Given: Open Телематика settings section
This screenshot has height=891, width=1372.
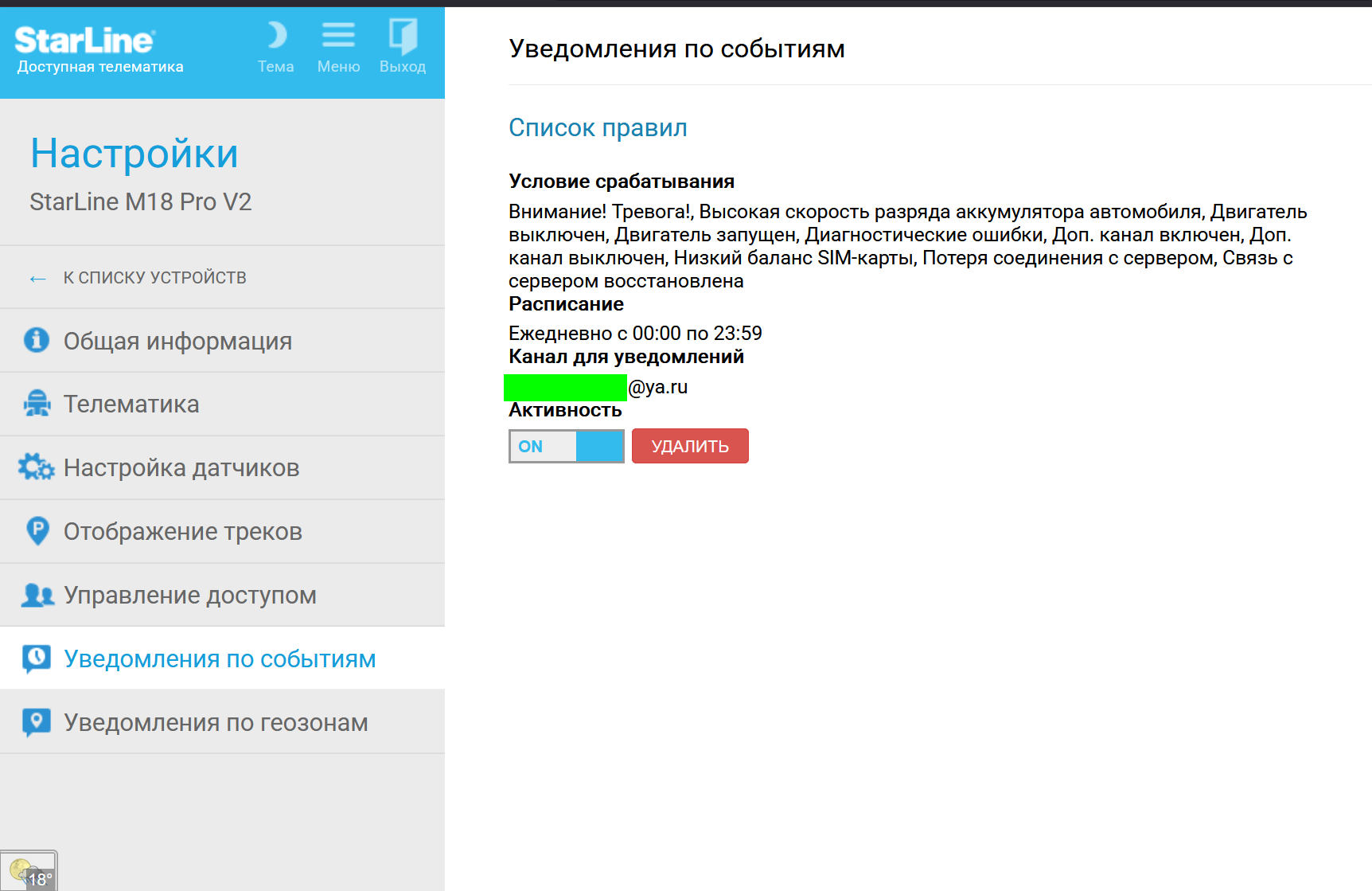Looking at the screenshot, I should pyautogui.click(x=222, y=404).
